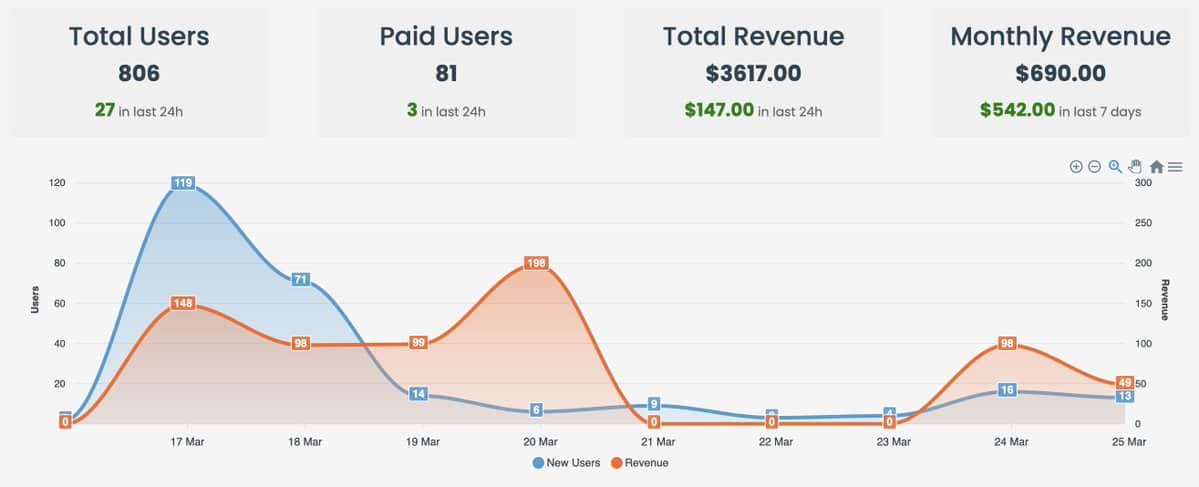This screenshot has width=1199, height=487.
Task: Activate the hand panning tool
Action: [x=1136, y=167]
